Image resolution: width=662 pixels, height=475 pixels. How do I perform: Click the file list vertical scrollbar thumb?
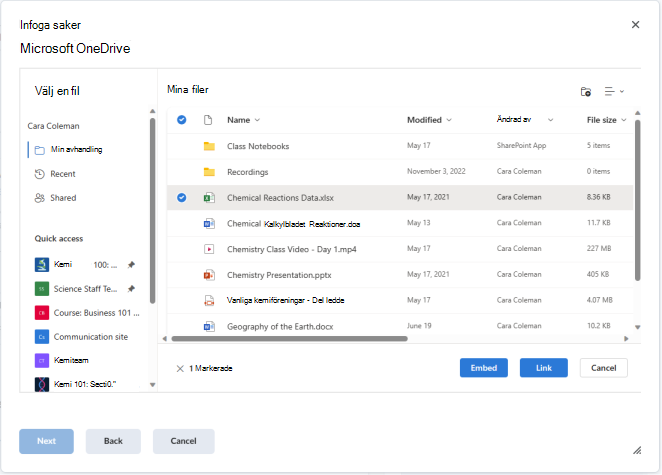click(638, 200)
